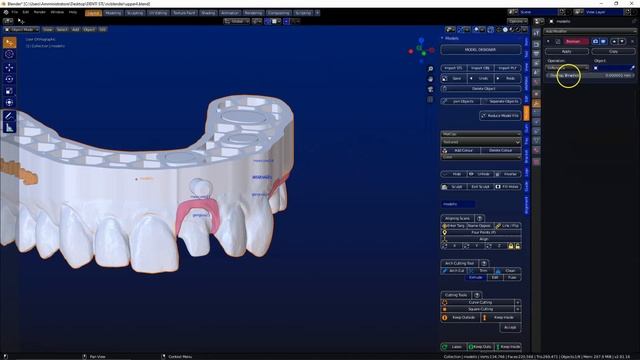Open the Global transform orientation dropdown

click(236, 21)
